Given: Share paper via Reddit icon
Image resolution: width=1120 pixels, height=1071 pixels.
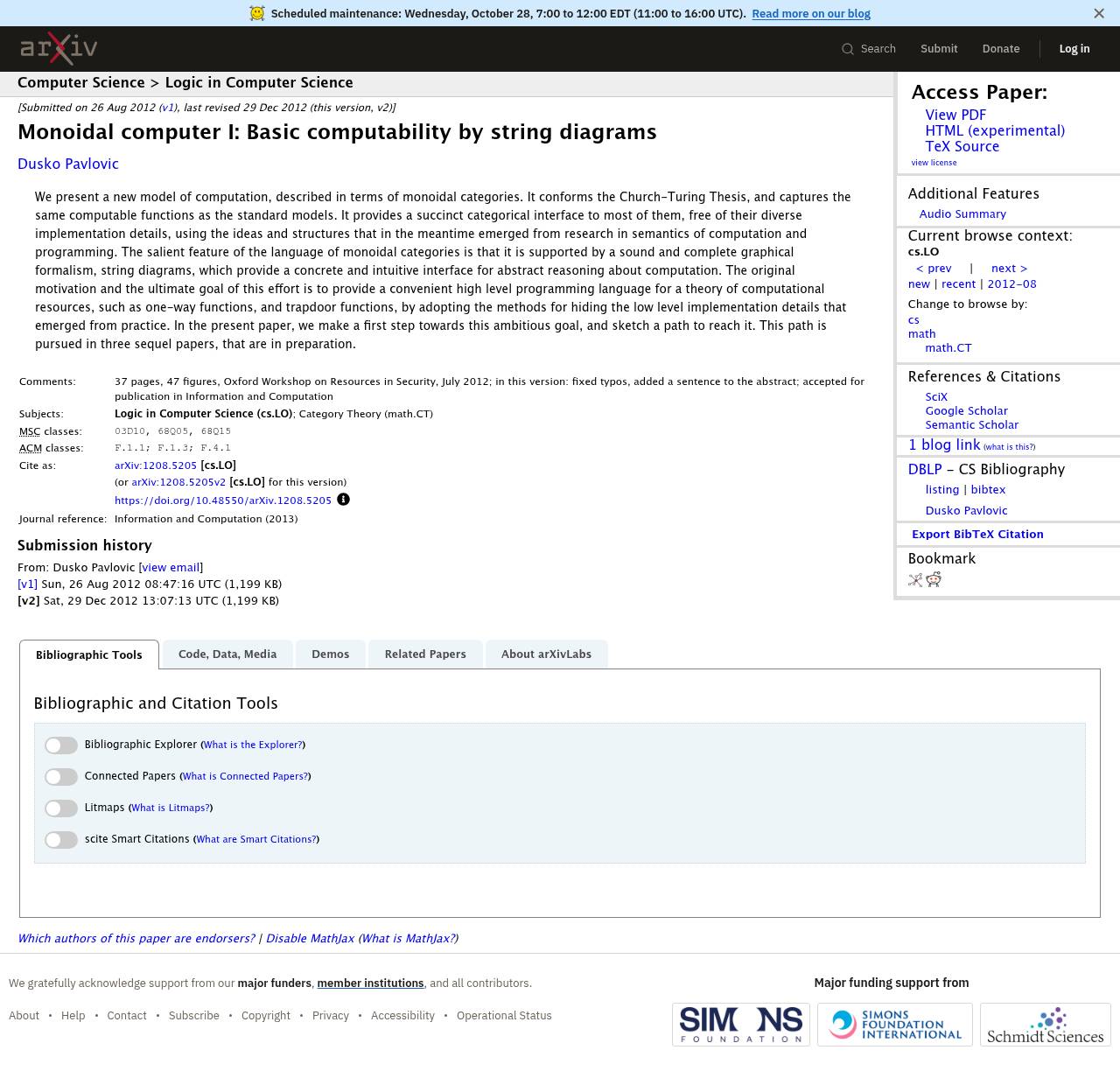Looking at the screenshot, I should pos(934,579).
